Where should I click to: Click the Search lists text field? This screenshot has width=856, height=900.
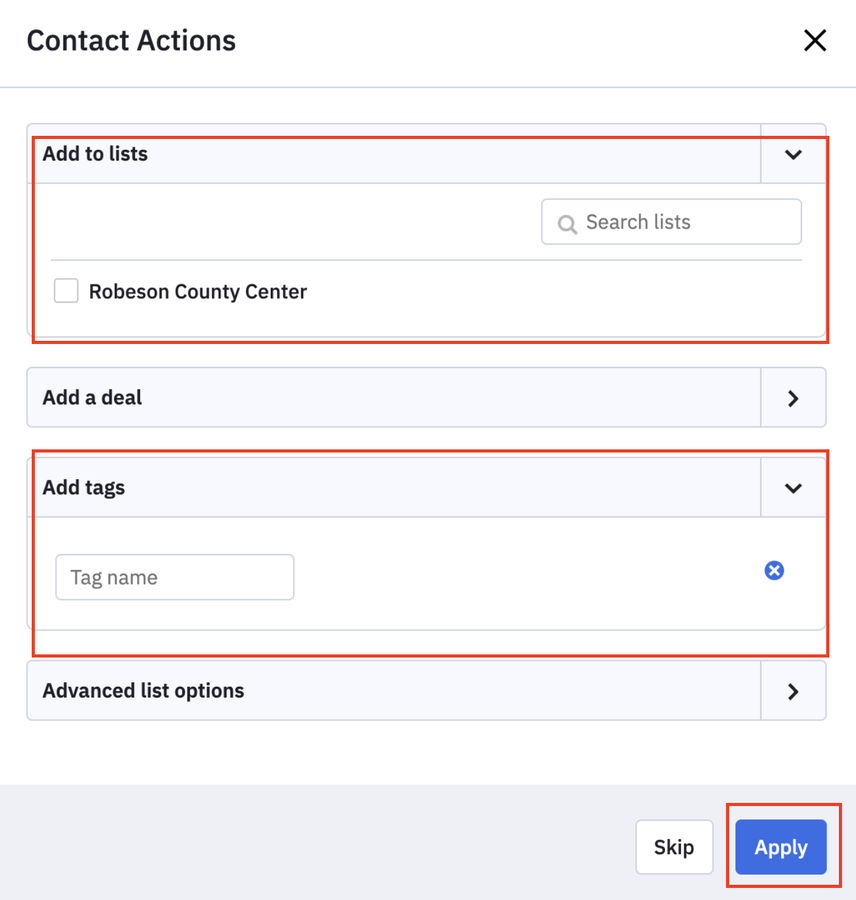click(x=670, y=222)
